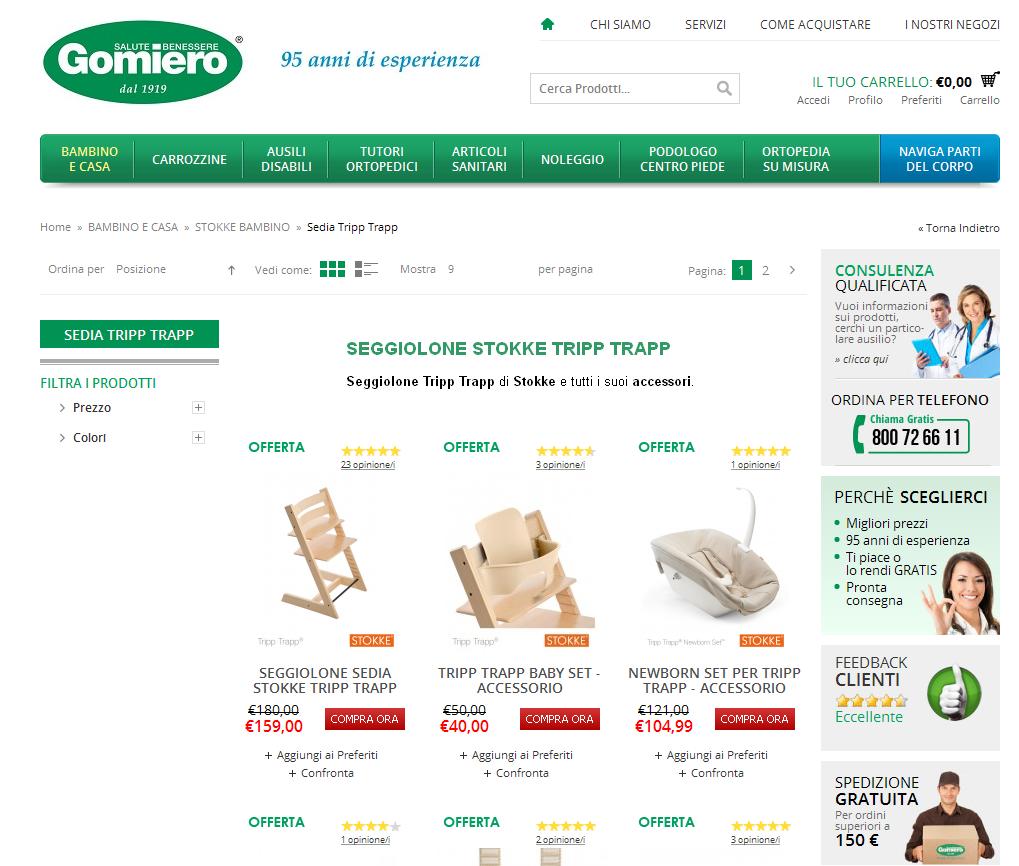
Task: Expand the Colori filter plus box
Action: 199,437
